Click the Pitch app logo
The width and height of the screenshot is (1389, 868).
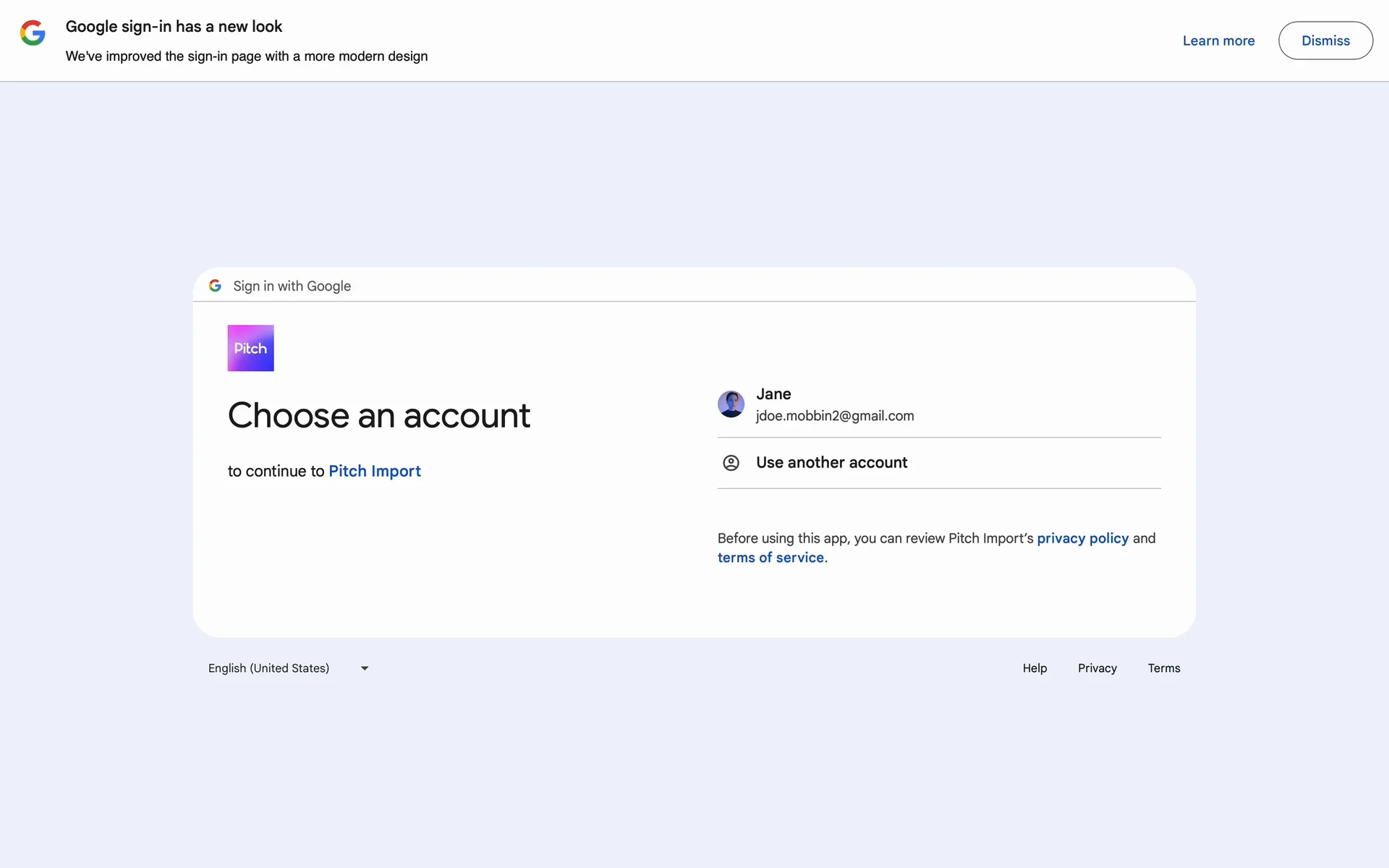[250, 348]
